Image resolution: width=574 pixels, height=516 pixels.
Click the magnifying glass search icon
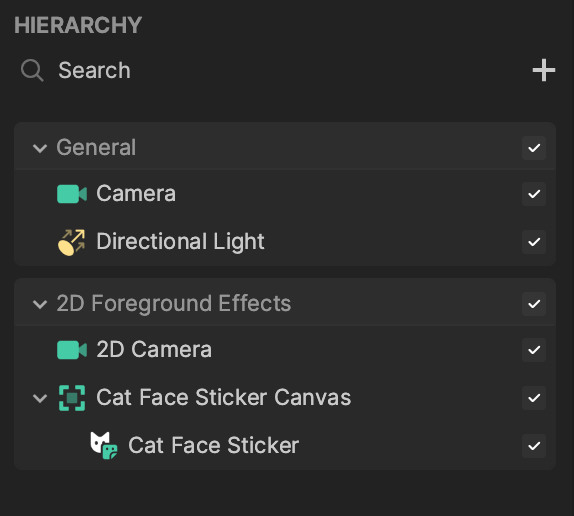coord(32,70)
